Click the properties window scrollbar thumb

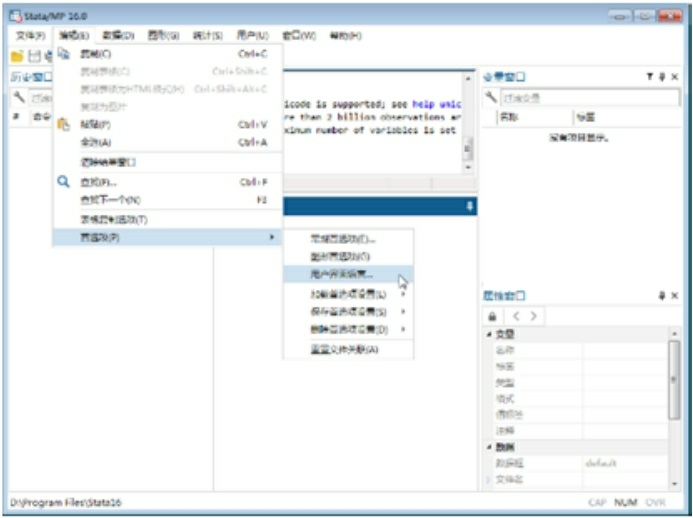674,380
